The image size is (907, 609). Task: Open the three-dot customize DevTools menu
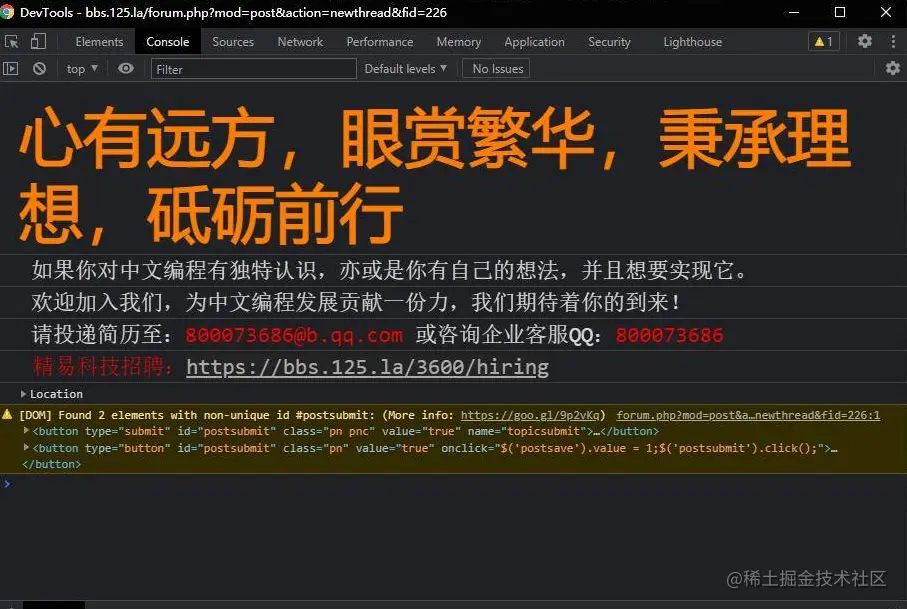893,41
